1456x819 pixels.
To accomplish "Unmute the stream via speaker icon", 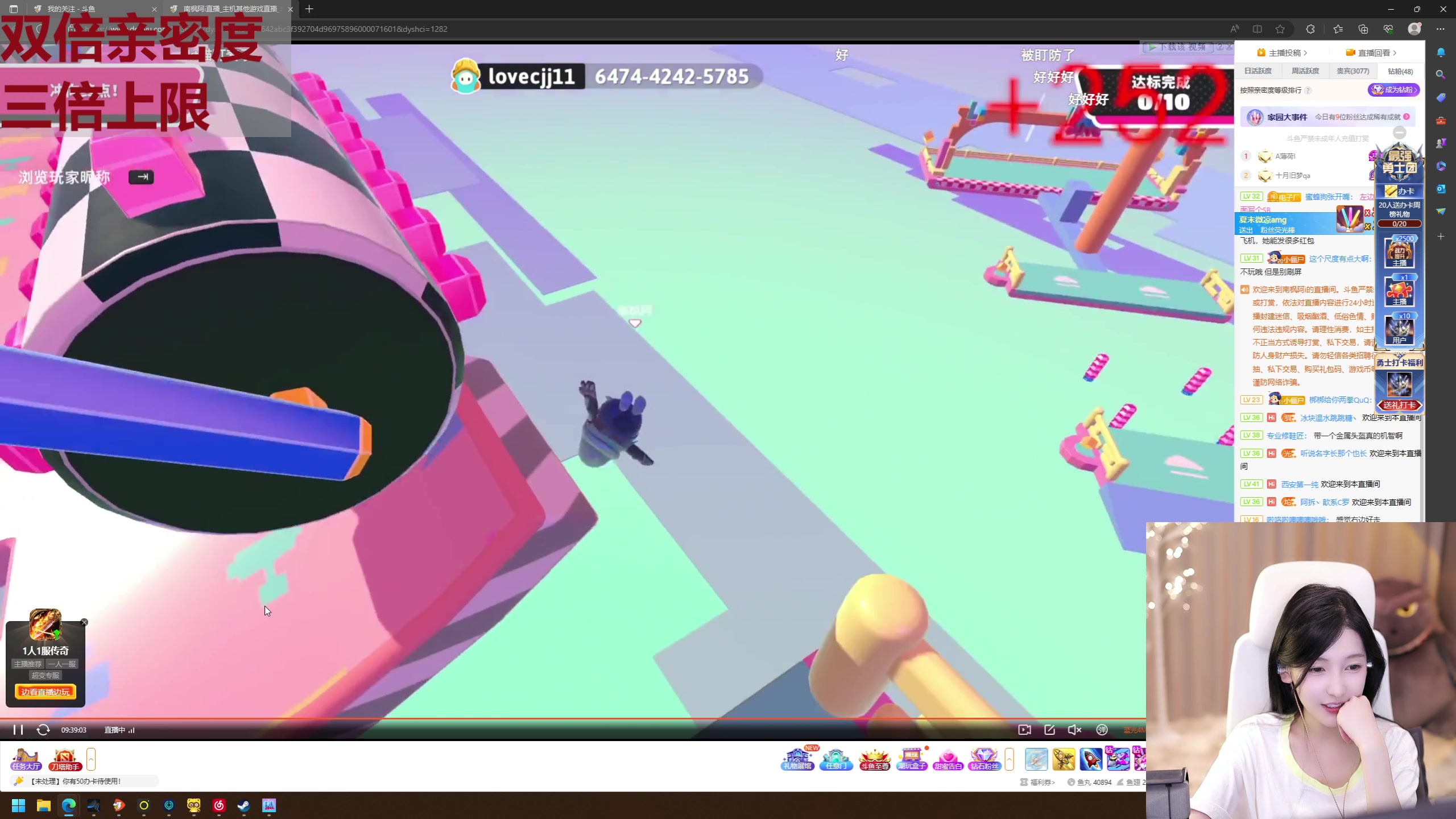I will [1074, 730].
